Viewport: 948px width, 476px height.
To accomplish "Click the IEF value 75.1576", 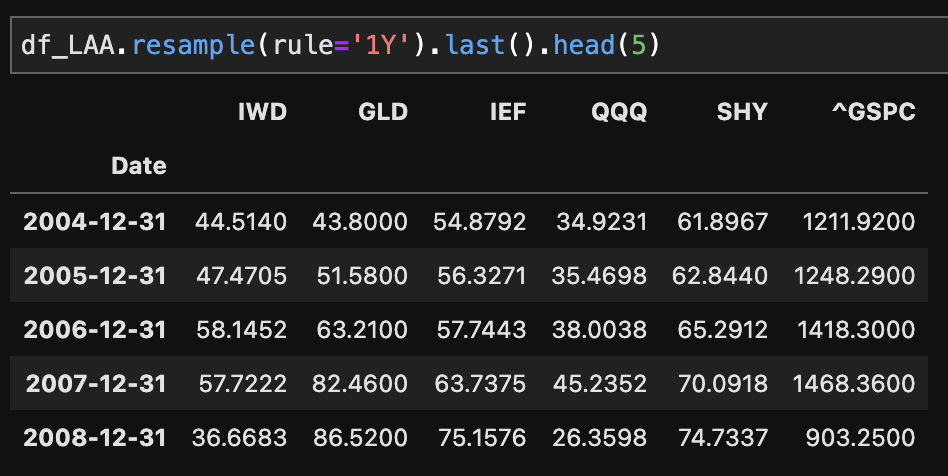I will pyautogui.click(x=482, y=437).
